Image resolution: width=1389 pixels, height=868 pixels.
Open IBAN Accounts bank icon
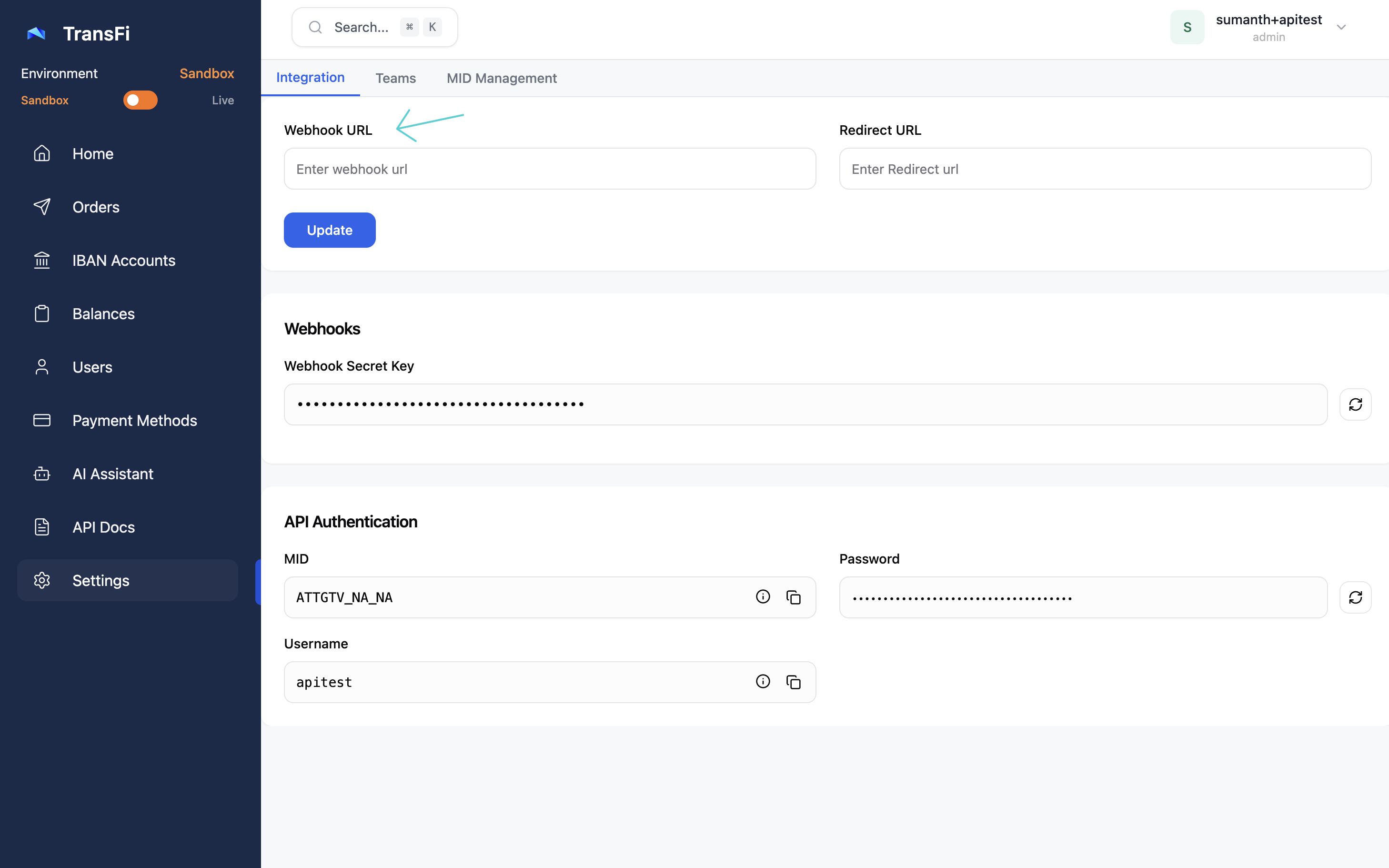point(42,261)
